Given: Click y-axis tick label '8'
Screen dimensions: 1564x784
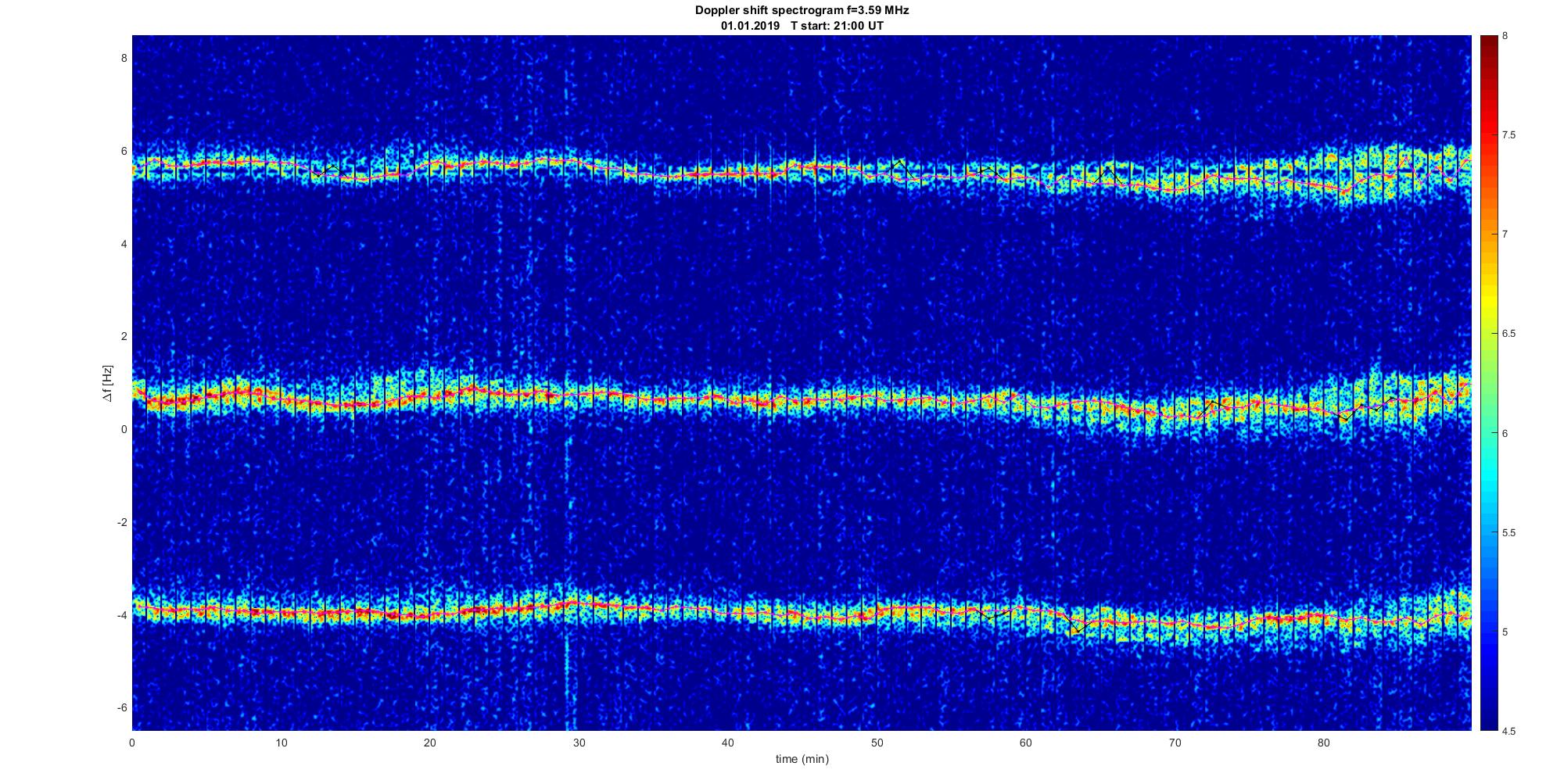Looking at the screenshot, I should click(x=123, y=58).
